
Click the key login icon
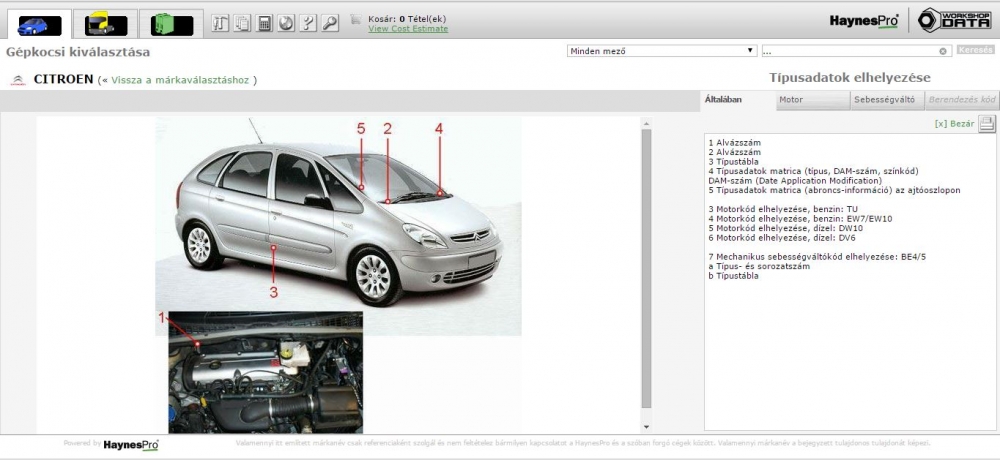click(330, 24)
